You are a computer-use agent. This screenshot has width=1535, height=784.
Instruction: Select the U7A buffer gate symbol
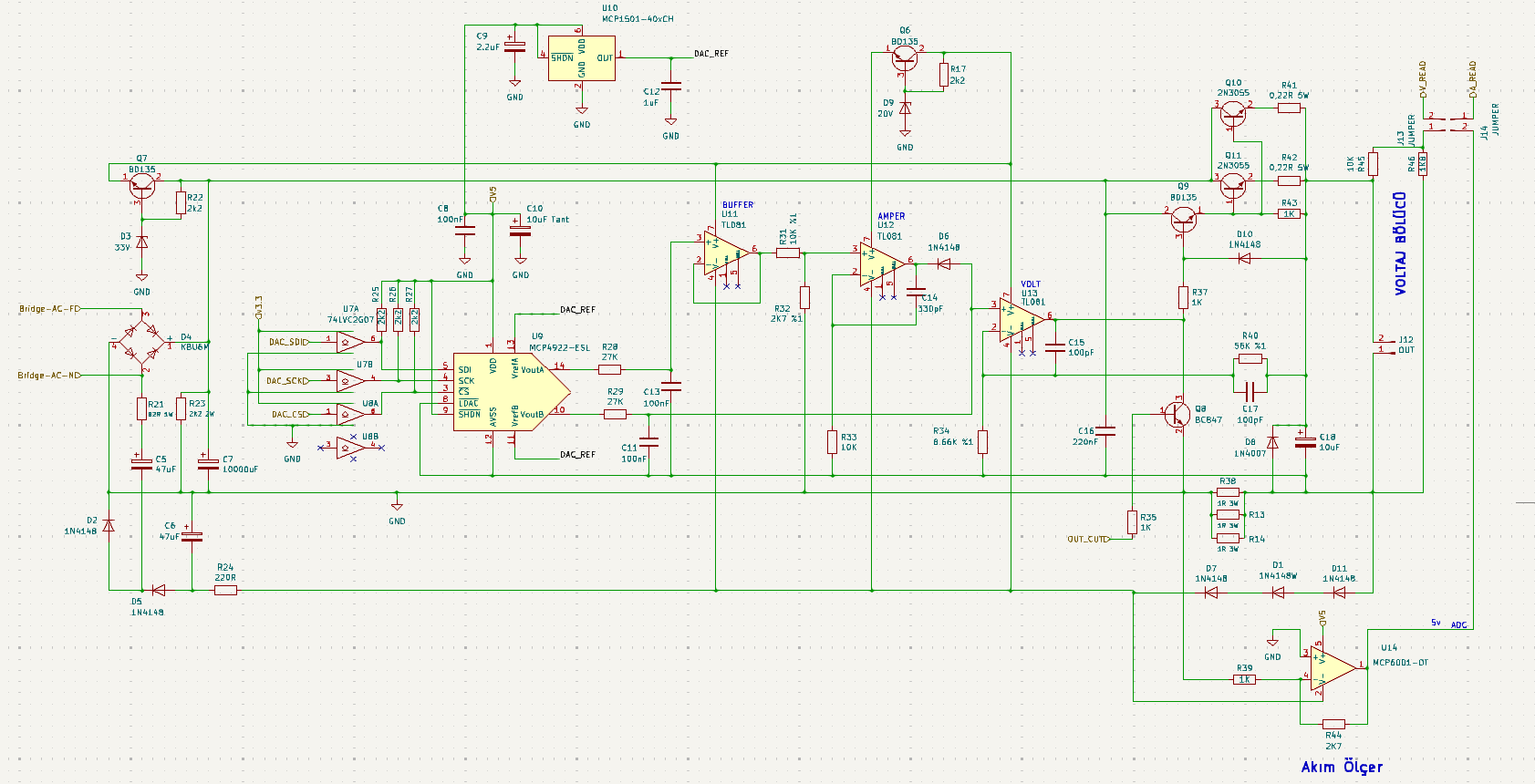(x=351, y=342)
